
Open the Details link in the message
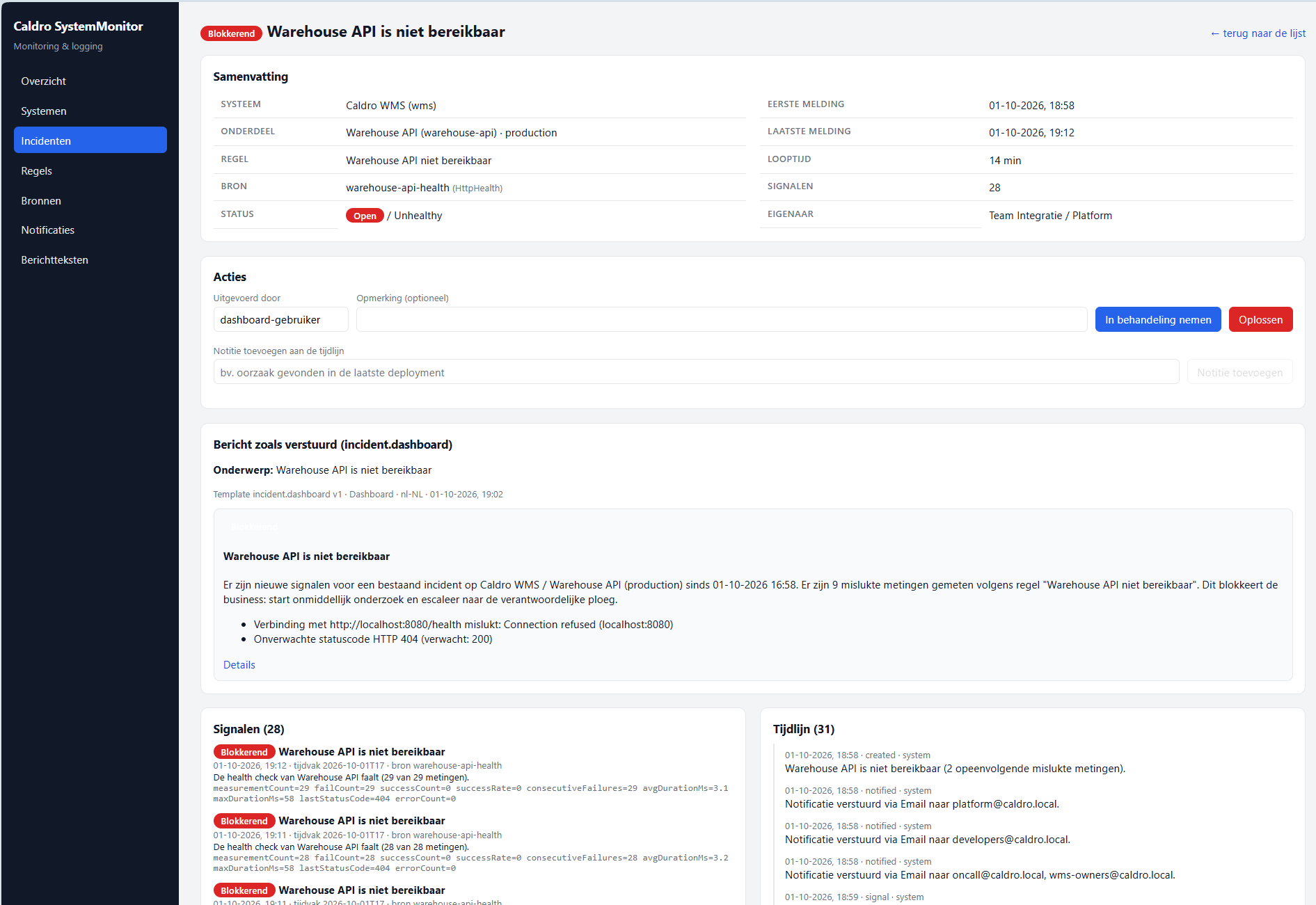tap(239, 665)
